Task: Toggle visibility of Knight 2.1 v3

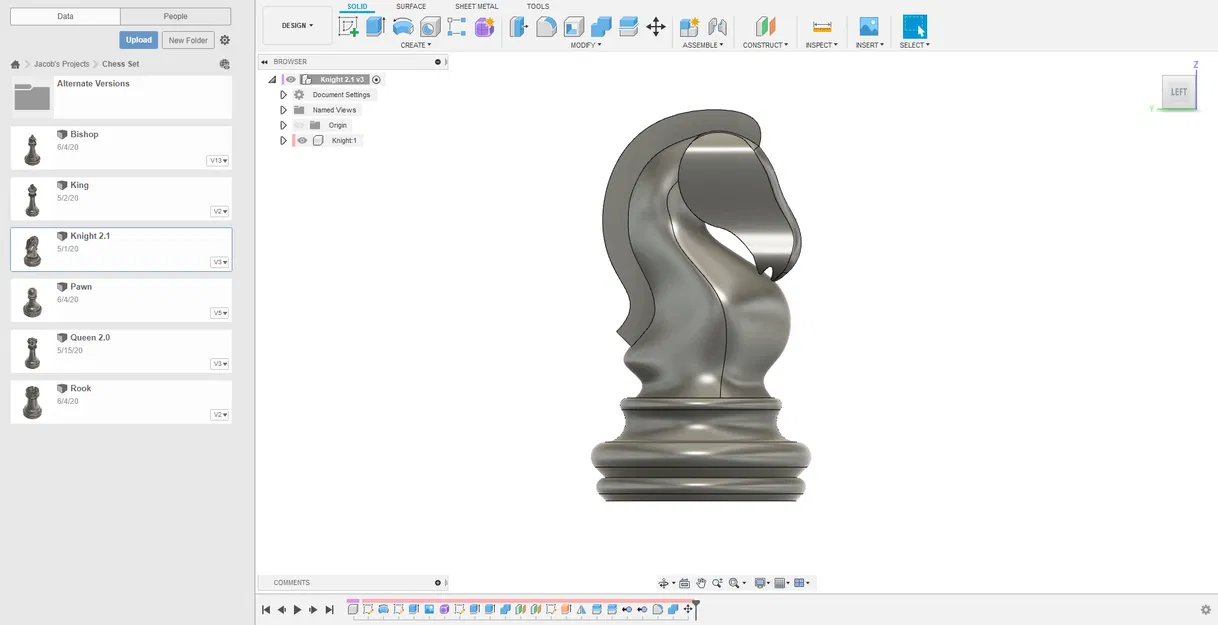Action: tap(290, 79)
